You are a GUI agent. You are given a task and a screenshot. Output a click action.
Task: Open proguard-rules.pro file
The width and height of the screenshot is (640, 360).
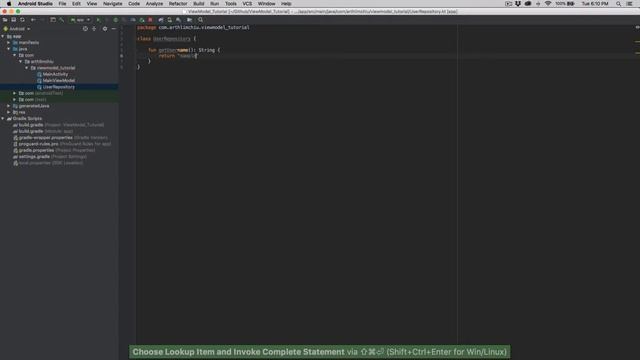coord(62,144)
